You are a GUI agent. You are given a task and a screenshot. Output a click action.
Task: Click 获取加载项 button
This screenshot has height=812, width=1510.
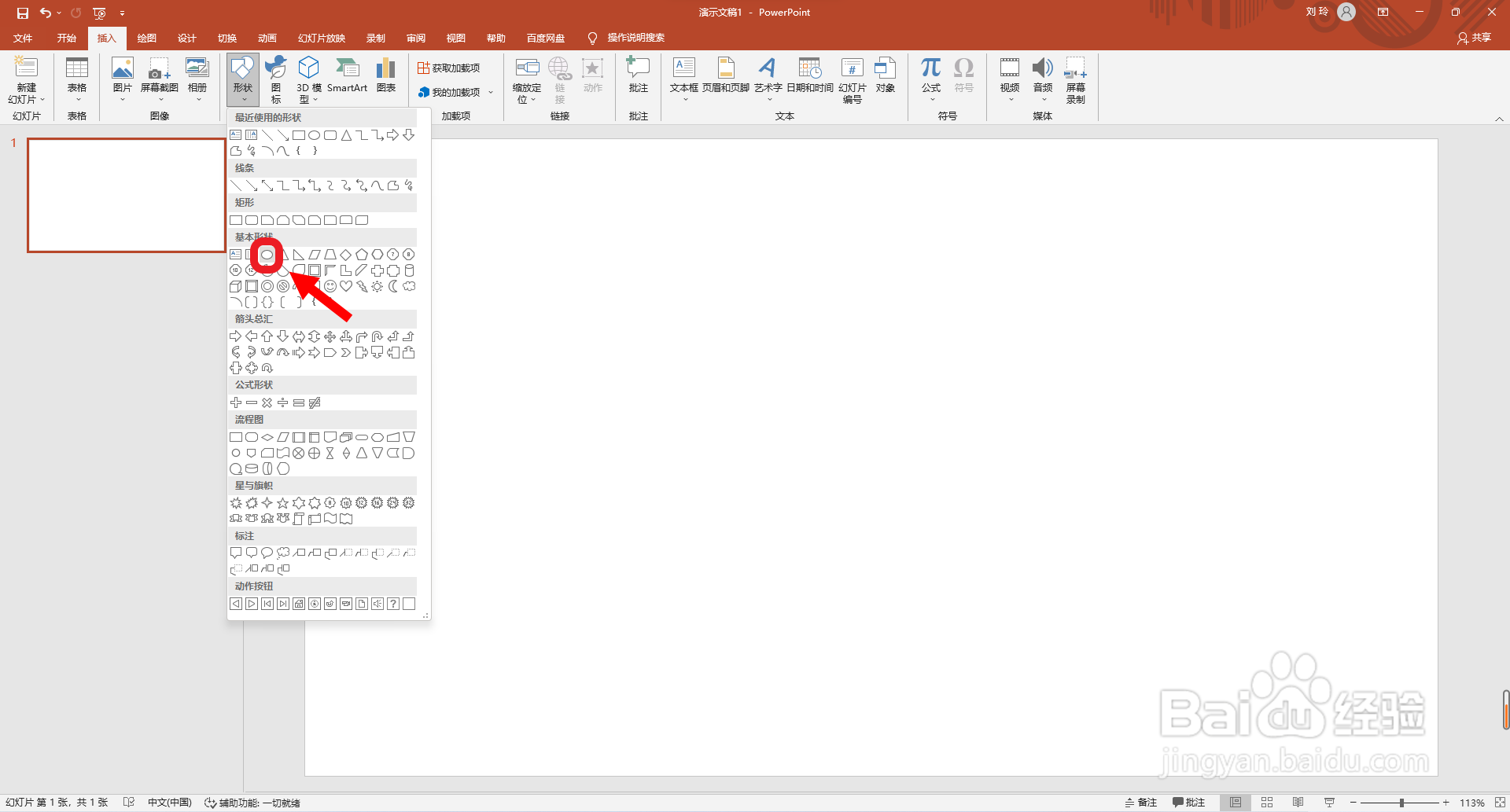(x=449, y=68)
